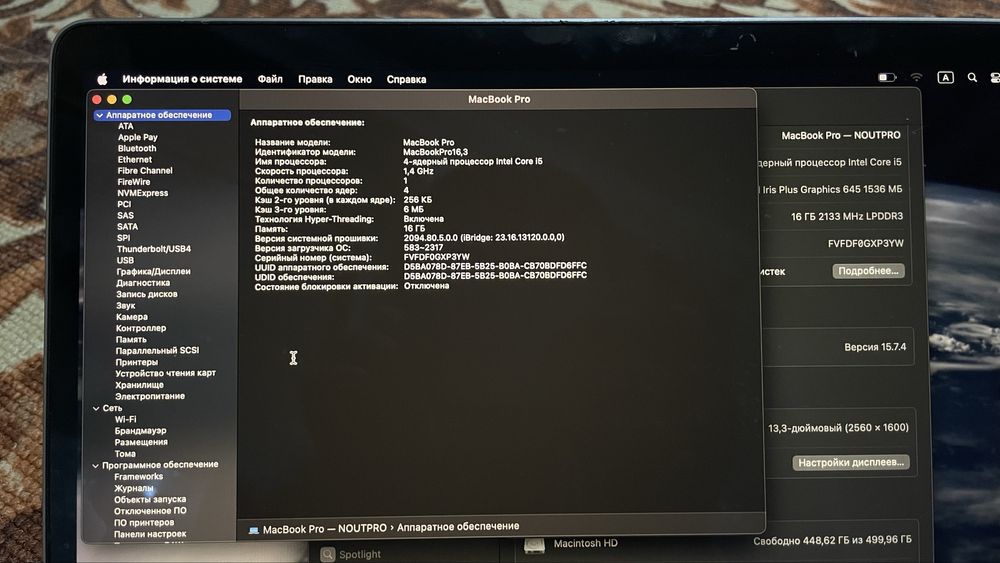Select Графика/Дисплеи in the sidebar
Screen dimensions: 1000x563
coord(154,272)
